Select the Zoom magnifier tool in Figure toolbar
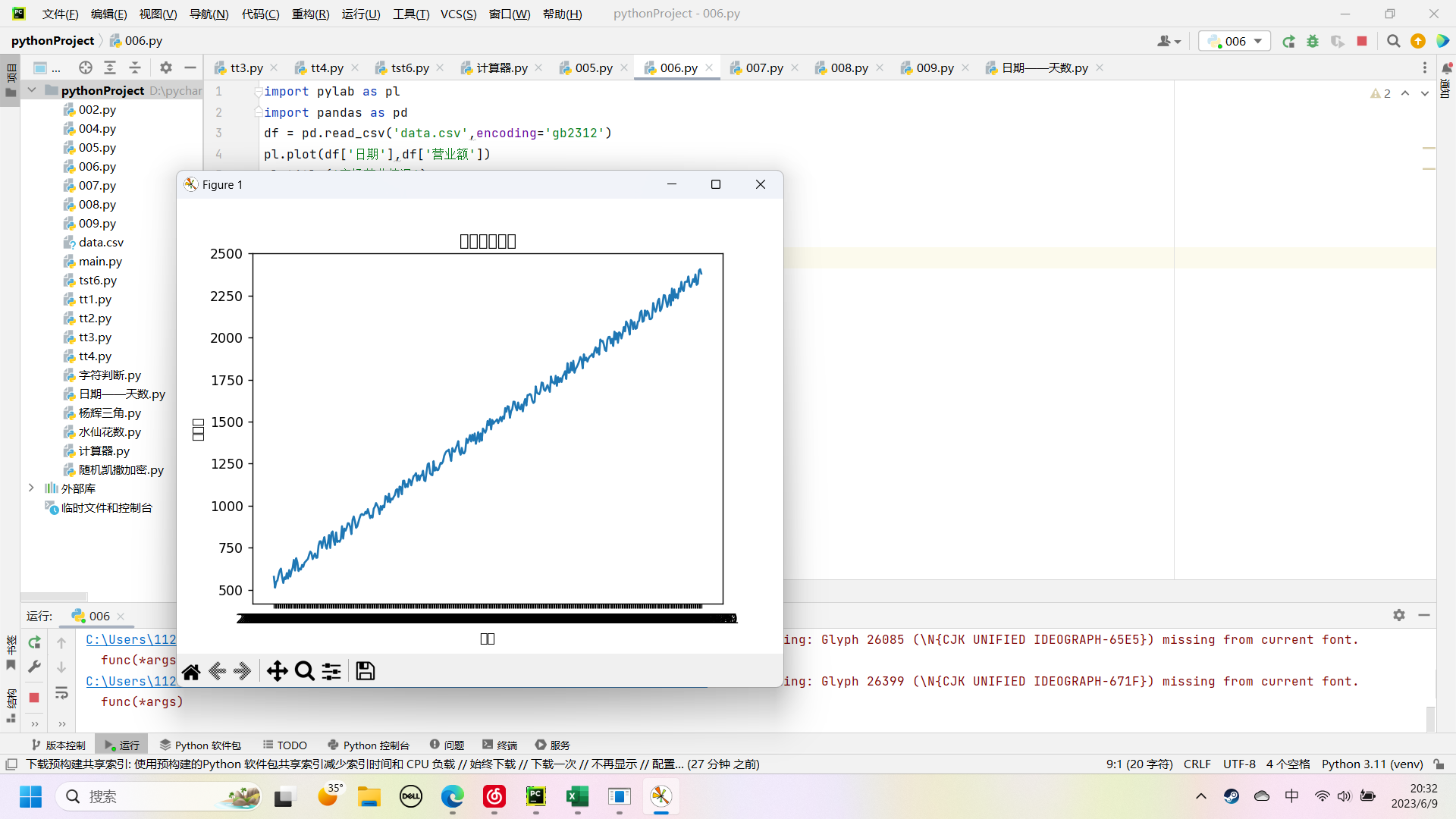This screenshot has width=1456, height=819. [x=304, y=671]
